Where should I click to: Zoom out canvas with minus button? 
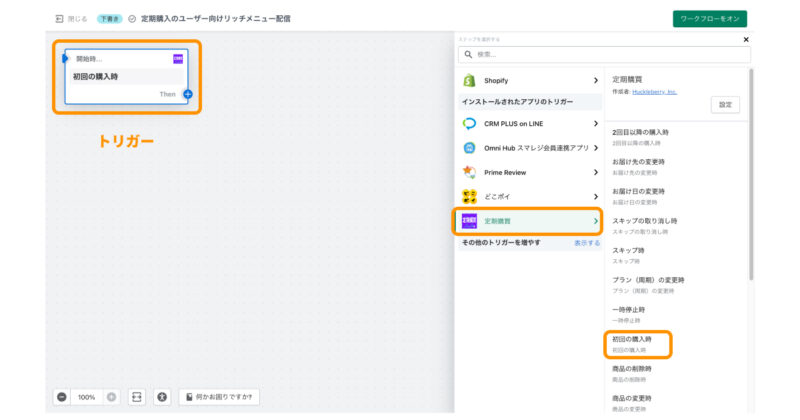point(62,397)
